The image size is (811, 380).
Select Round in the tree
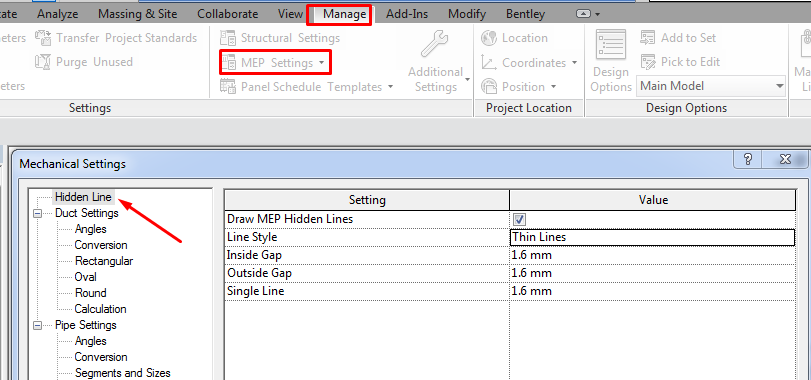click(x=91, y=293)
